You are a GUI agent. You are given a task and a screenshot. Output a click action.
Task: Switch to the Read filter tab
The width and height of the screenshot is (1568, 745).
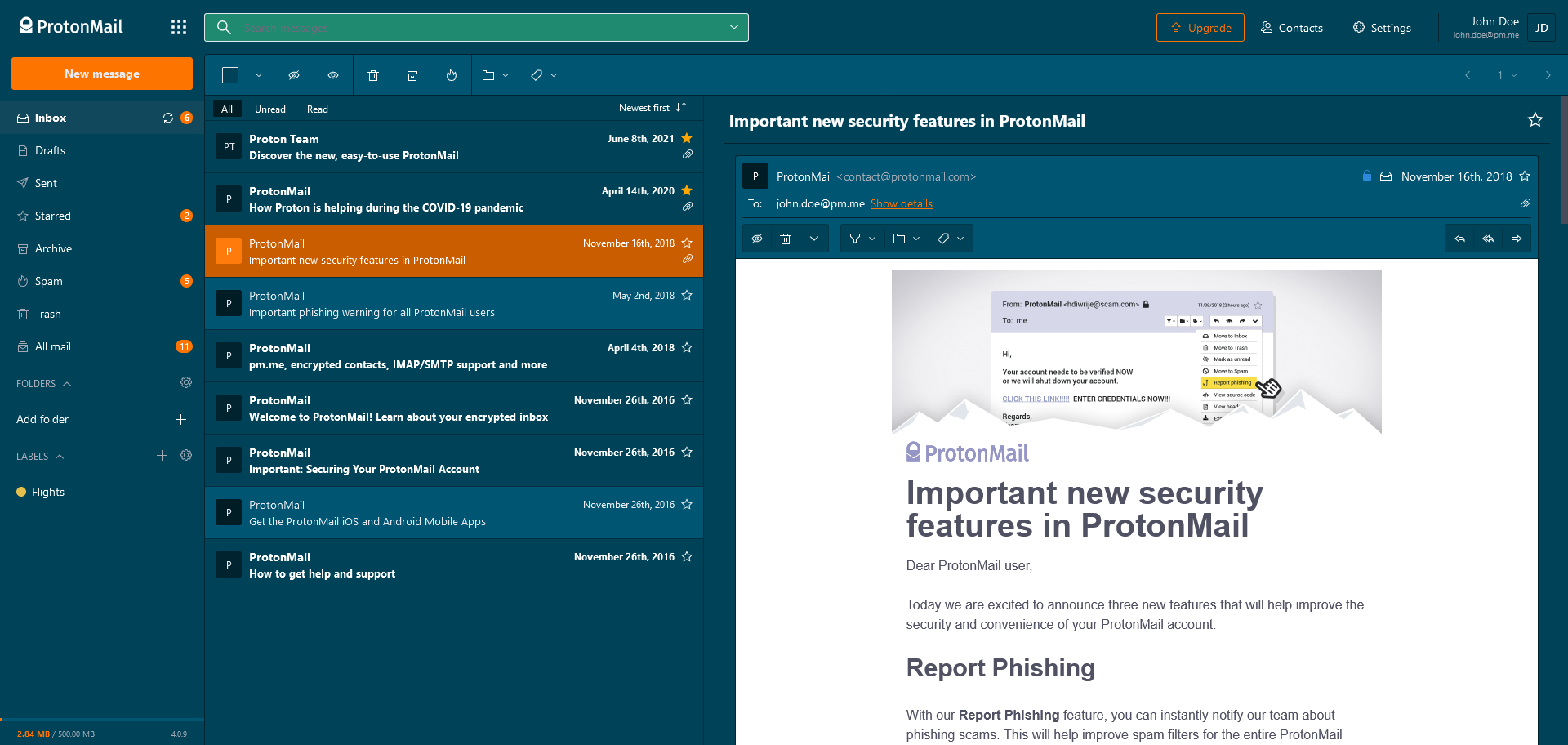[x=318, y=109]
